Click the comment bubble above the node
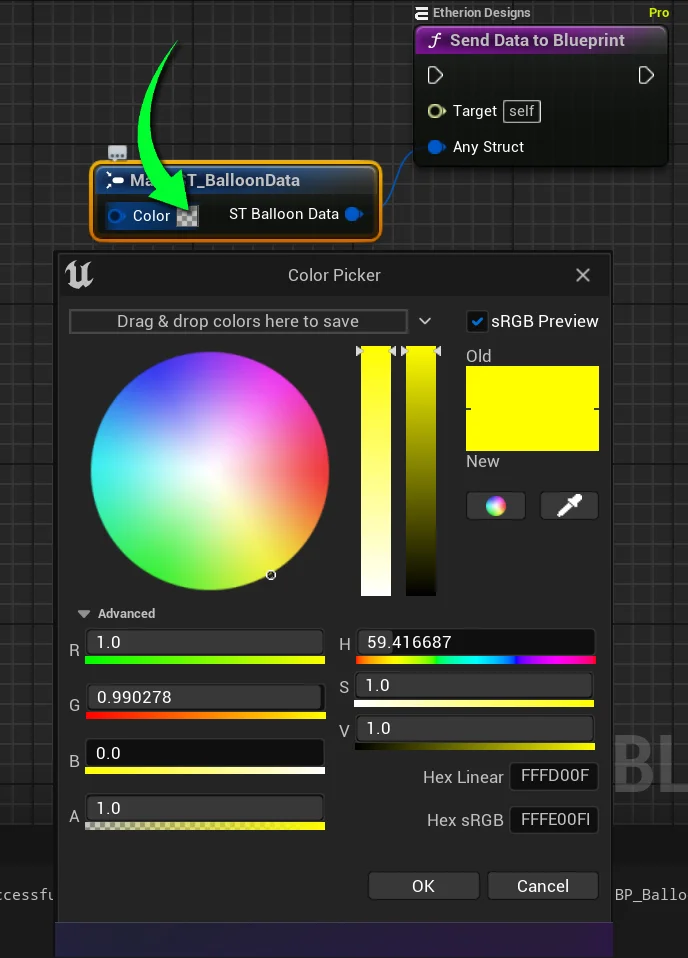This screenshot has width=688, height=958. (117, 153)
